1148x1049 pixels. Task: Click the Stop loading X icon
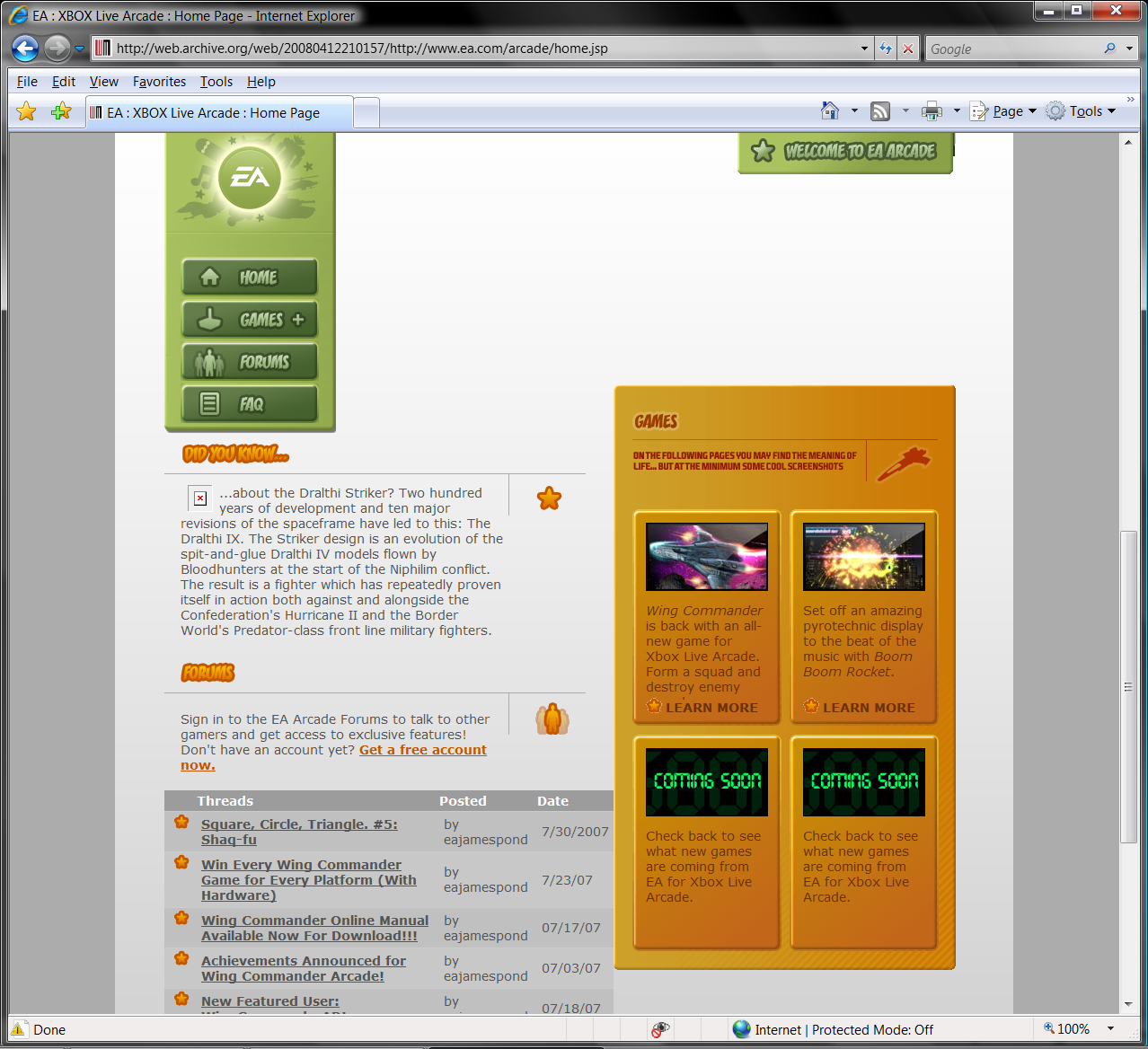908,48
